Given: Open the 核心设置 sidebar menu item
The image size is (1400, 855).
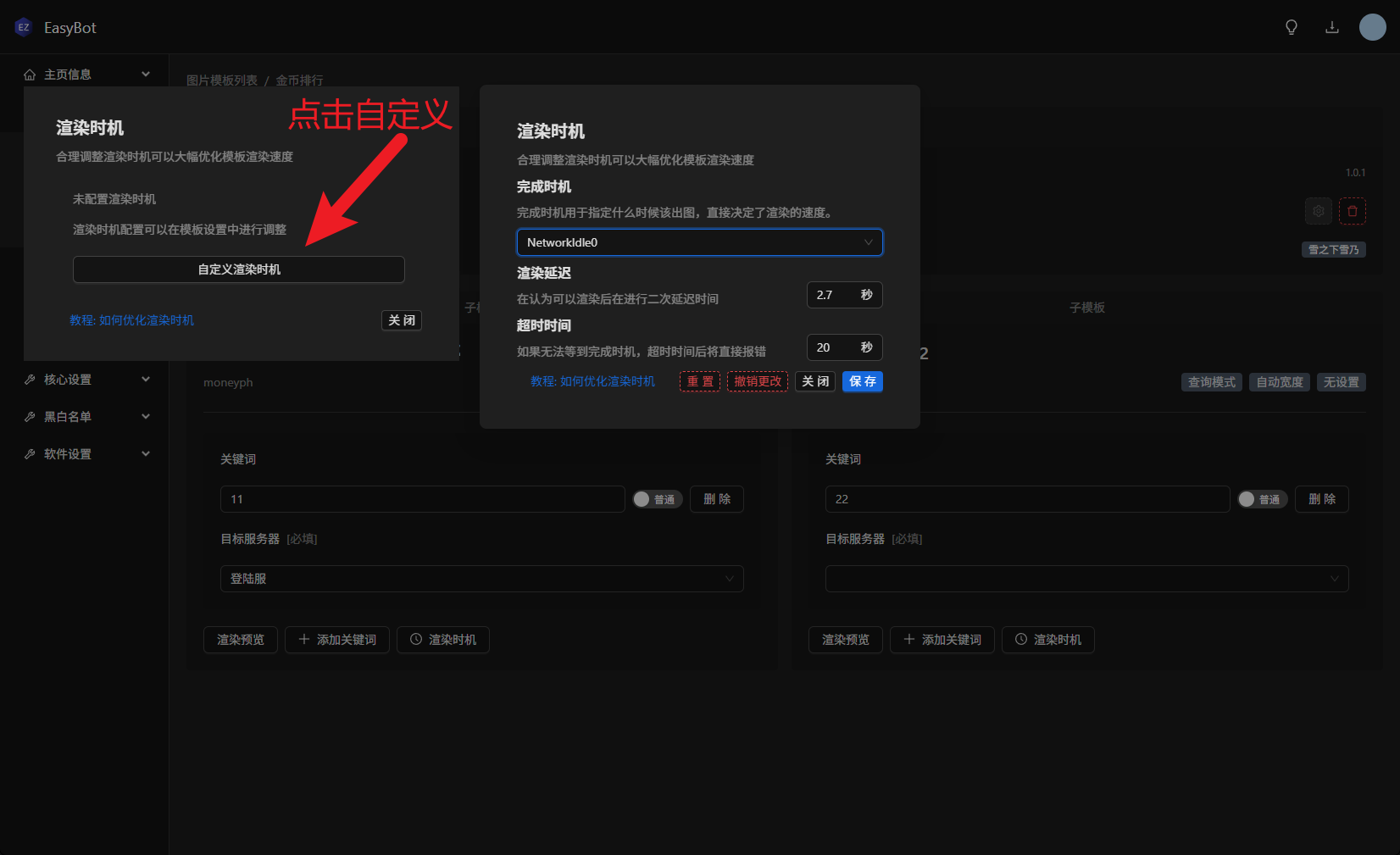Looking at the screenshot, I should pyautogui.click(x=68, y=380).
